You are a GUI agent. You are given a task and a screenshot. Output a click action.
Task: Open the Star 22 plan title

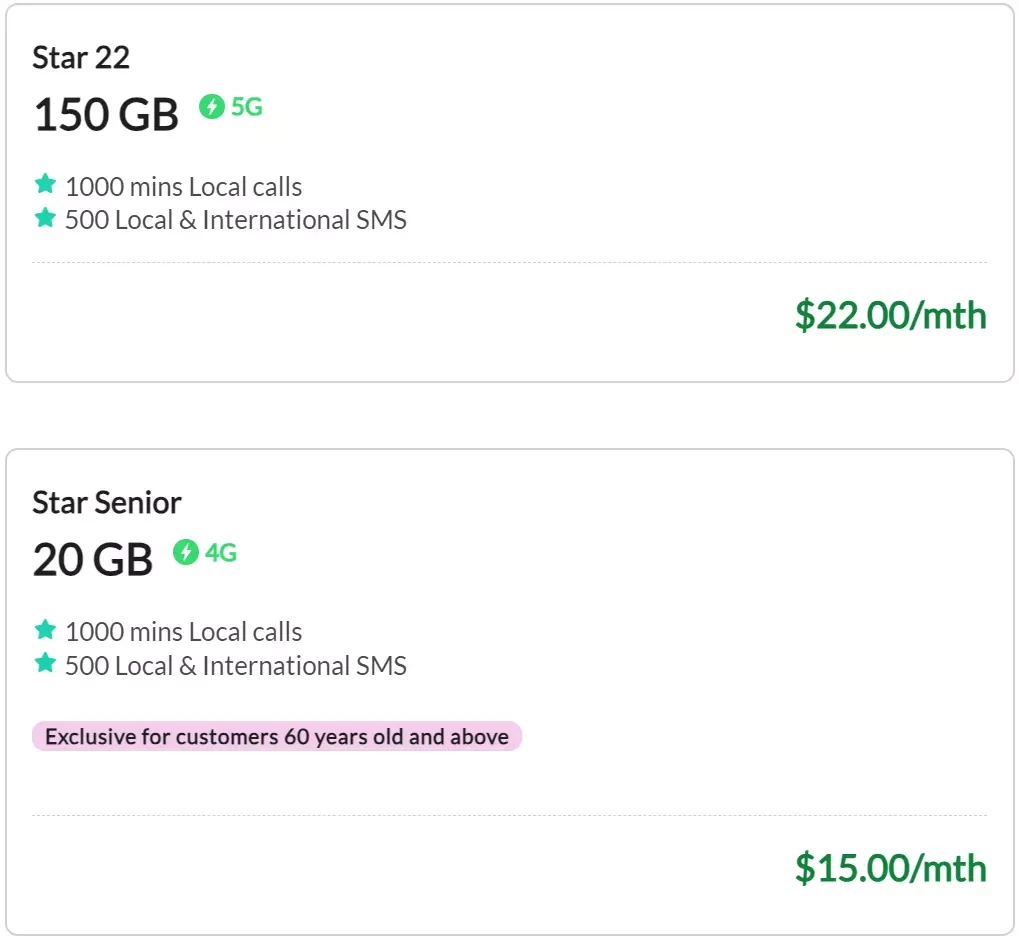click(x=81, y=58)
